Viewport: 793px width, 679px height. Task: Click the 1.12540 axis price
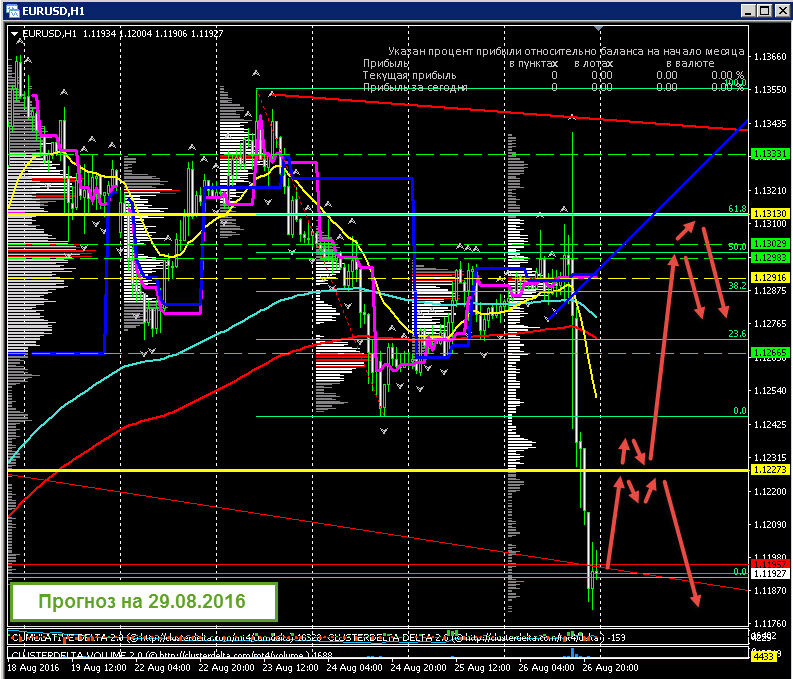[x=770, y=391]
